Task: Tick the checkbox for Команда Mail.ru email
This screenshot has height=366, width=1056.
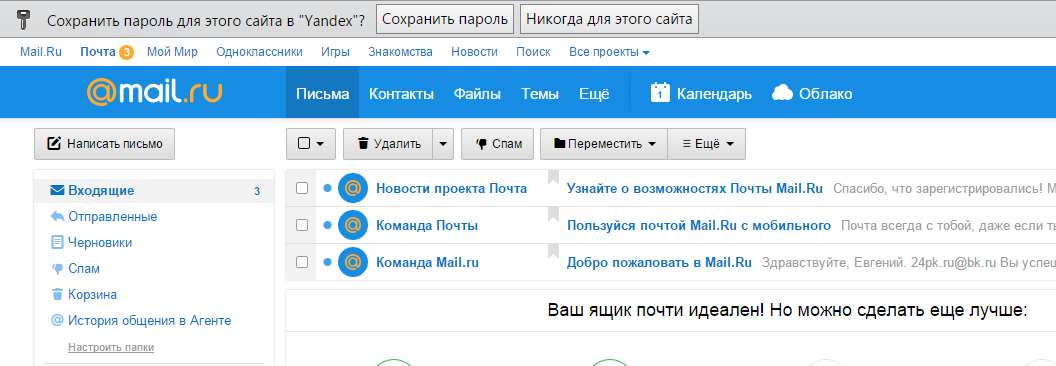Action: [x=302, y=262]
